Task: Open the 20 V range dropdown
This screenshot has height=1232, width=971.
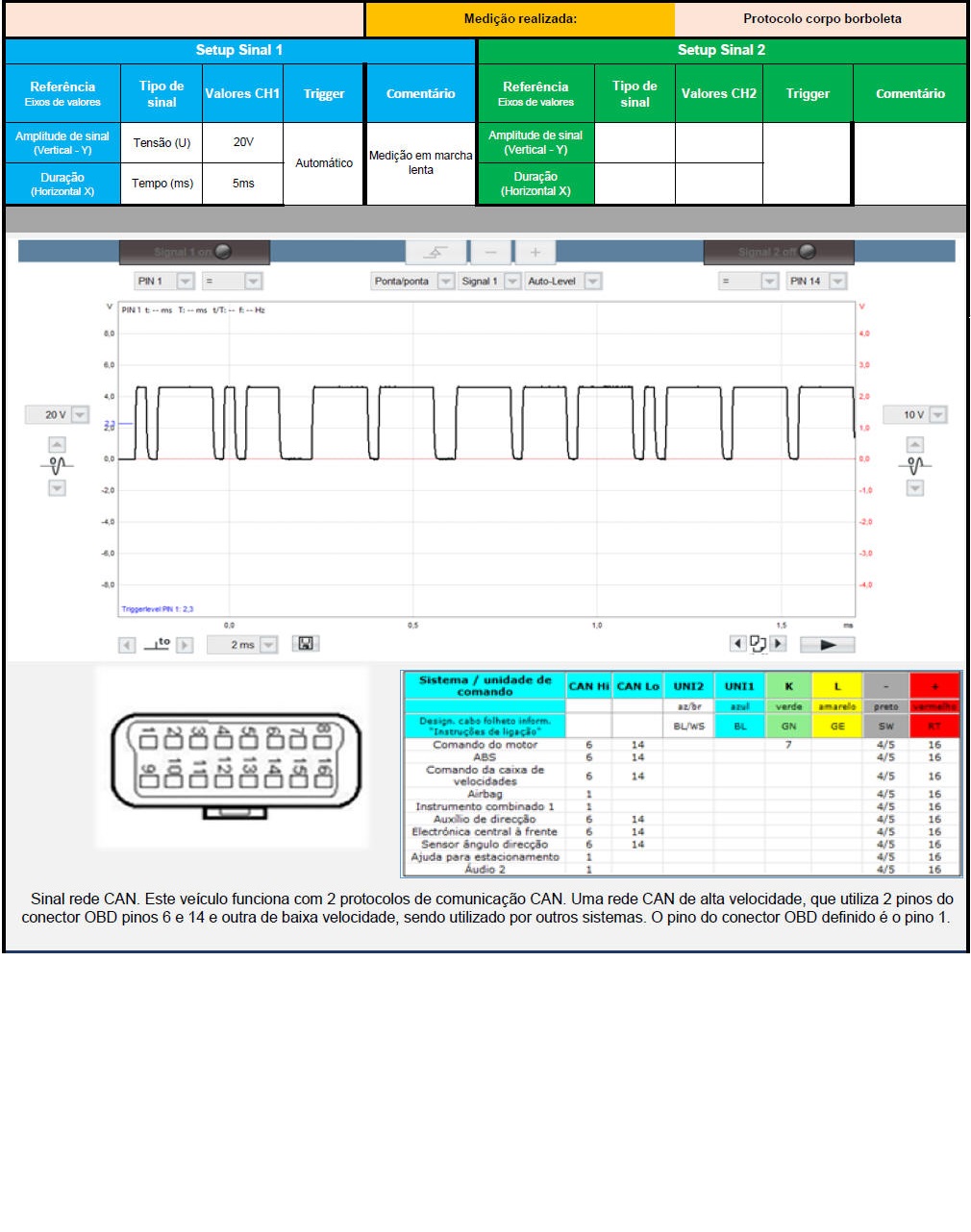Action: pos(80,415)
